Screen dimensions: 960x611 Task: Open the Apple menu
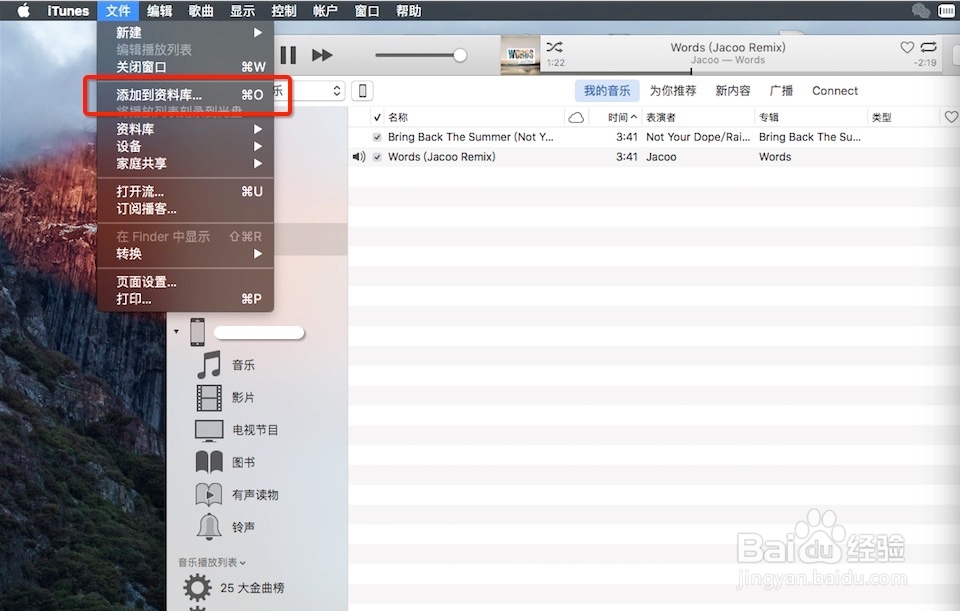click(23, 10)
